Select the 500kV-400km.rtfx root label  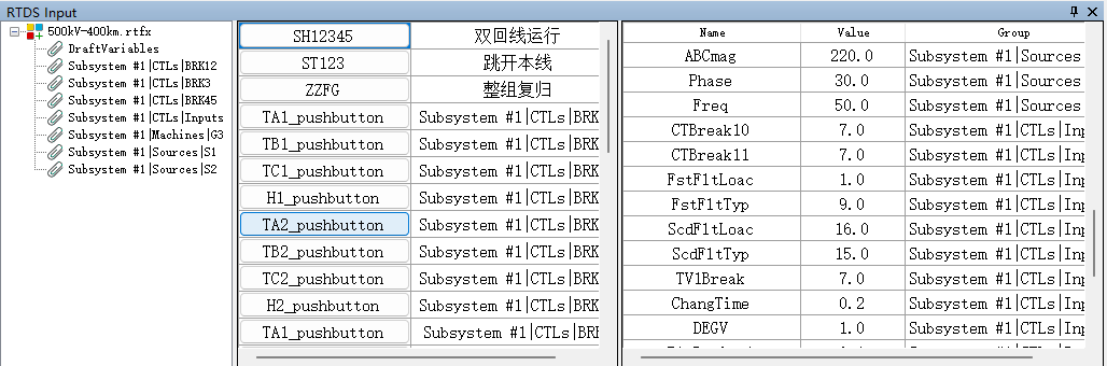click(x=100, y=32)
